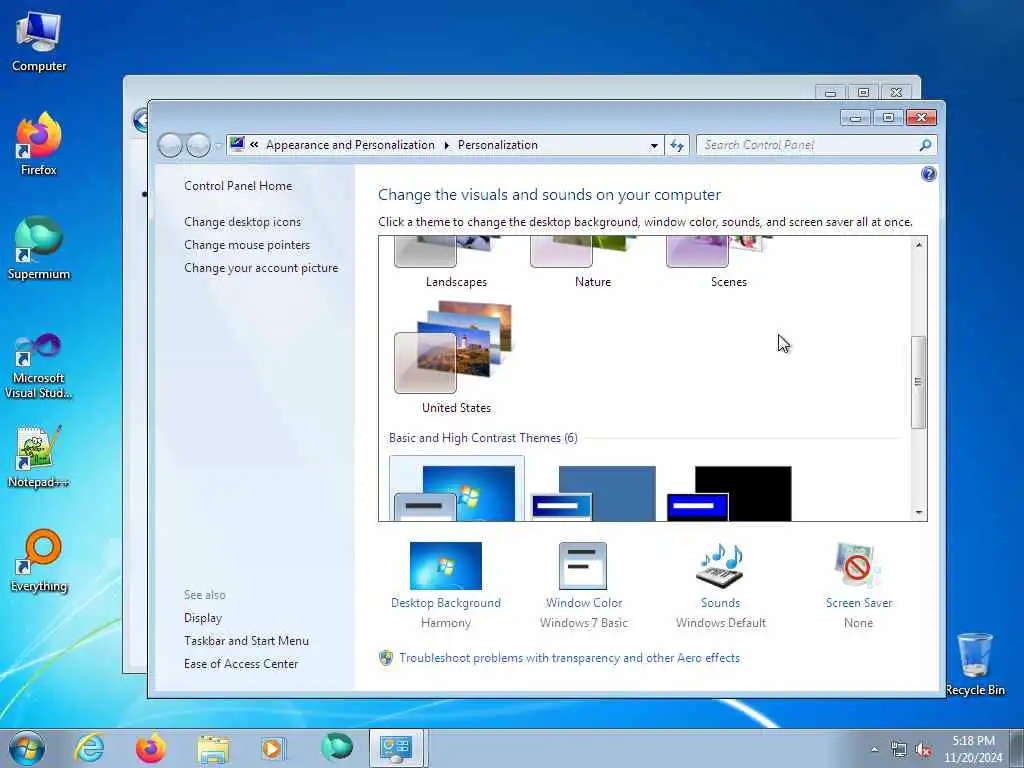Open Windows Media Player from taskbar
The width and height of the screenshot is (1024, 768).
273,749
